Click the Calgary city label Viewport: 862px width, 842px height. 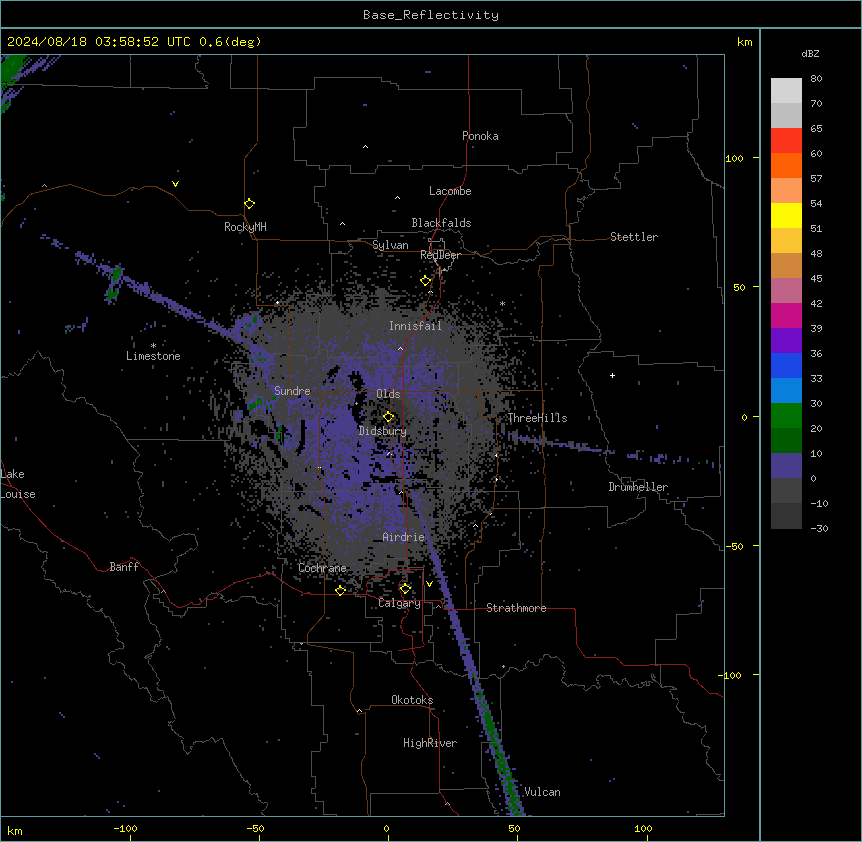coord(399,603)
